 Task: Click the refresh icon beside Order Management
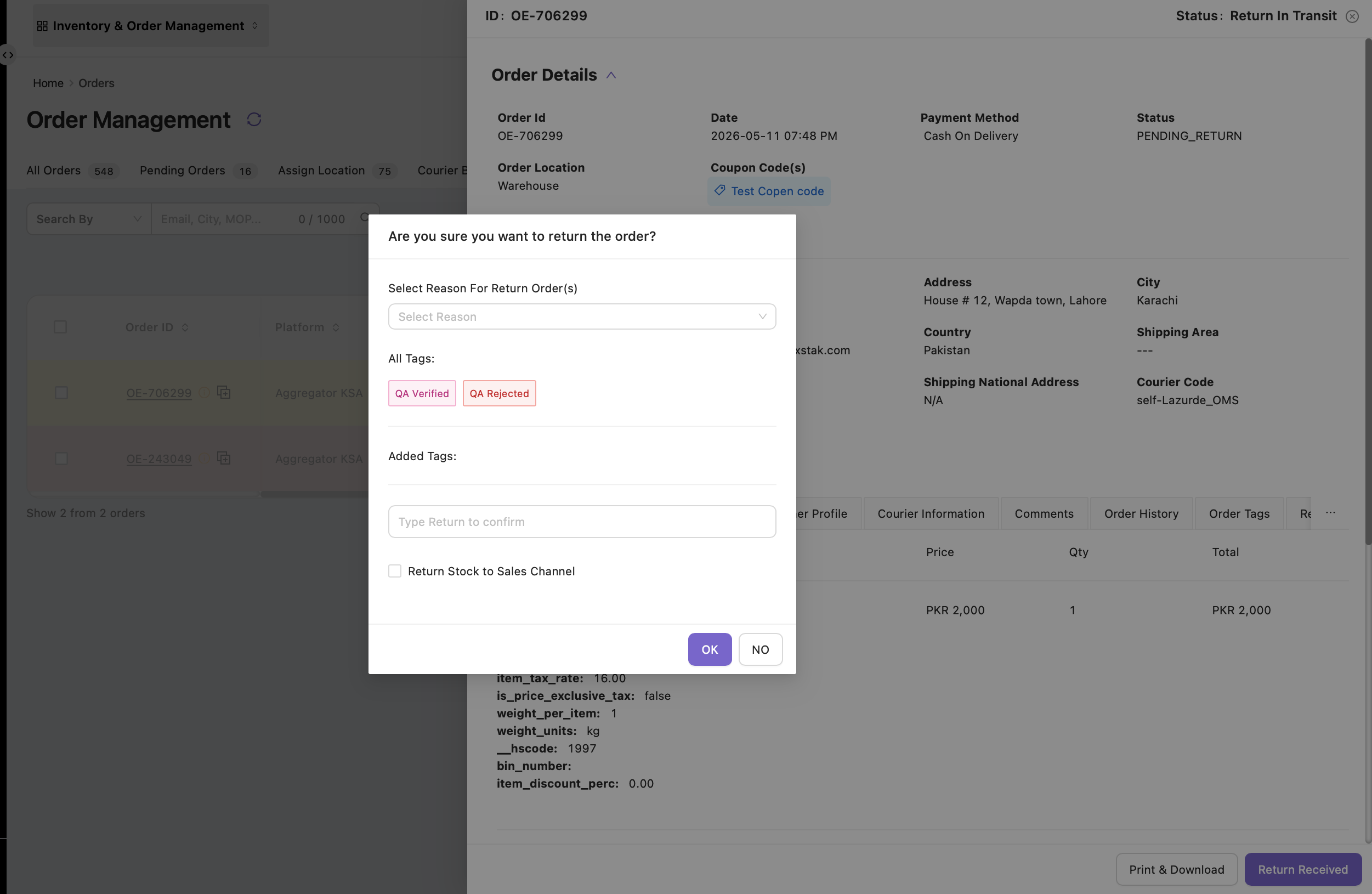254,120
